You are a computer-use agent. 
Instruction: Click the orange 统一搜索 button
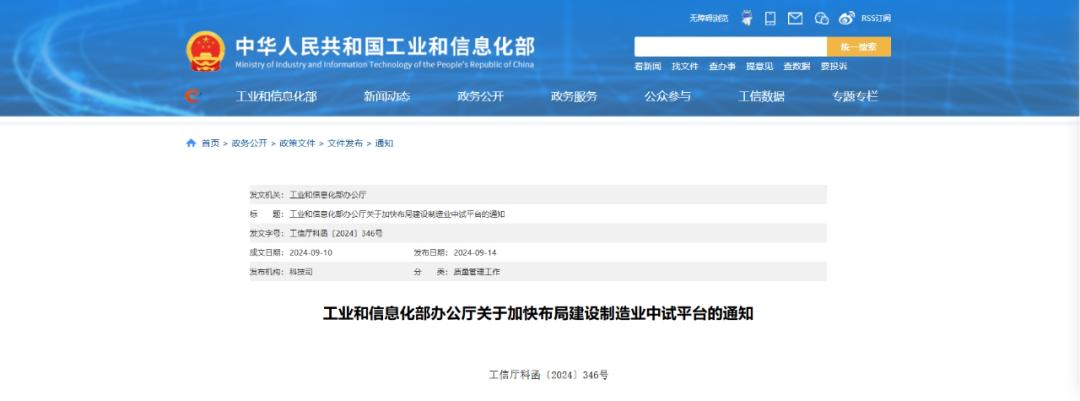(x=859, y=47)
